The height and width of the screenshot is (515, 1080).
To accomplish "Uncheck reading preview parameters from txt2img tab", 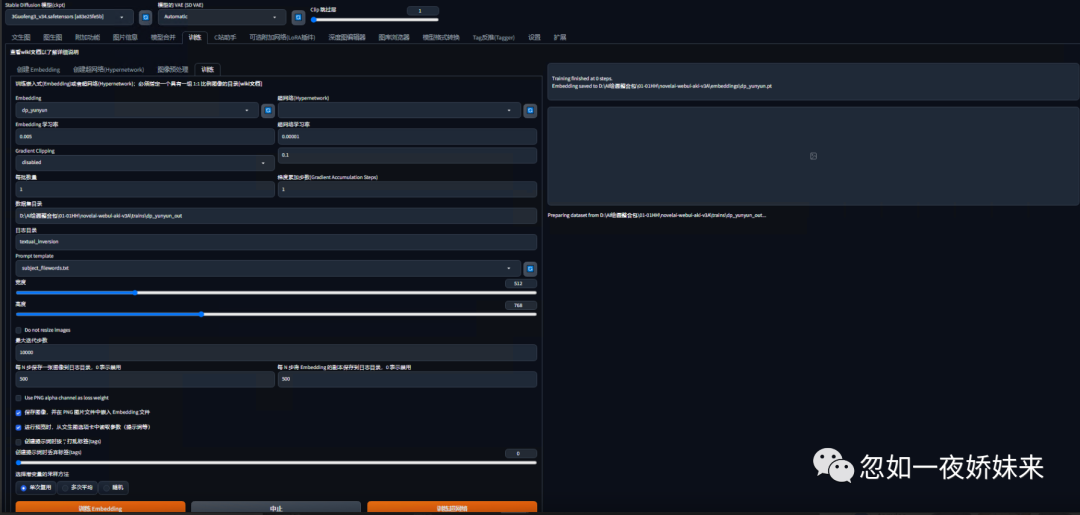I will [x=19, y=427].
